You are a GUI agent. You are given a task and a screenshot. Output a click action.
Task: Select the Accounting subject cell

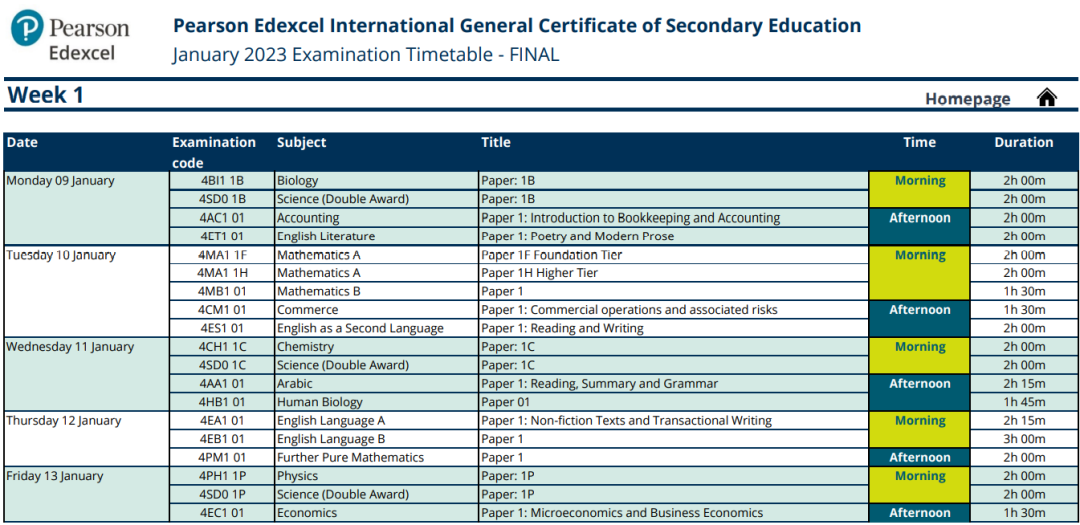tap(308, 218)
